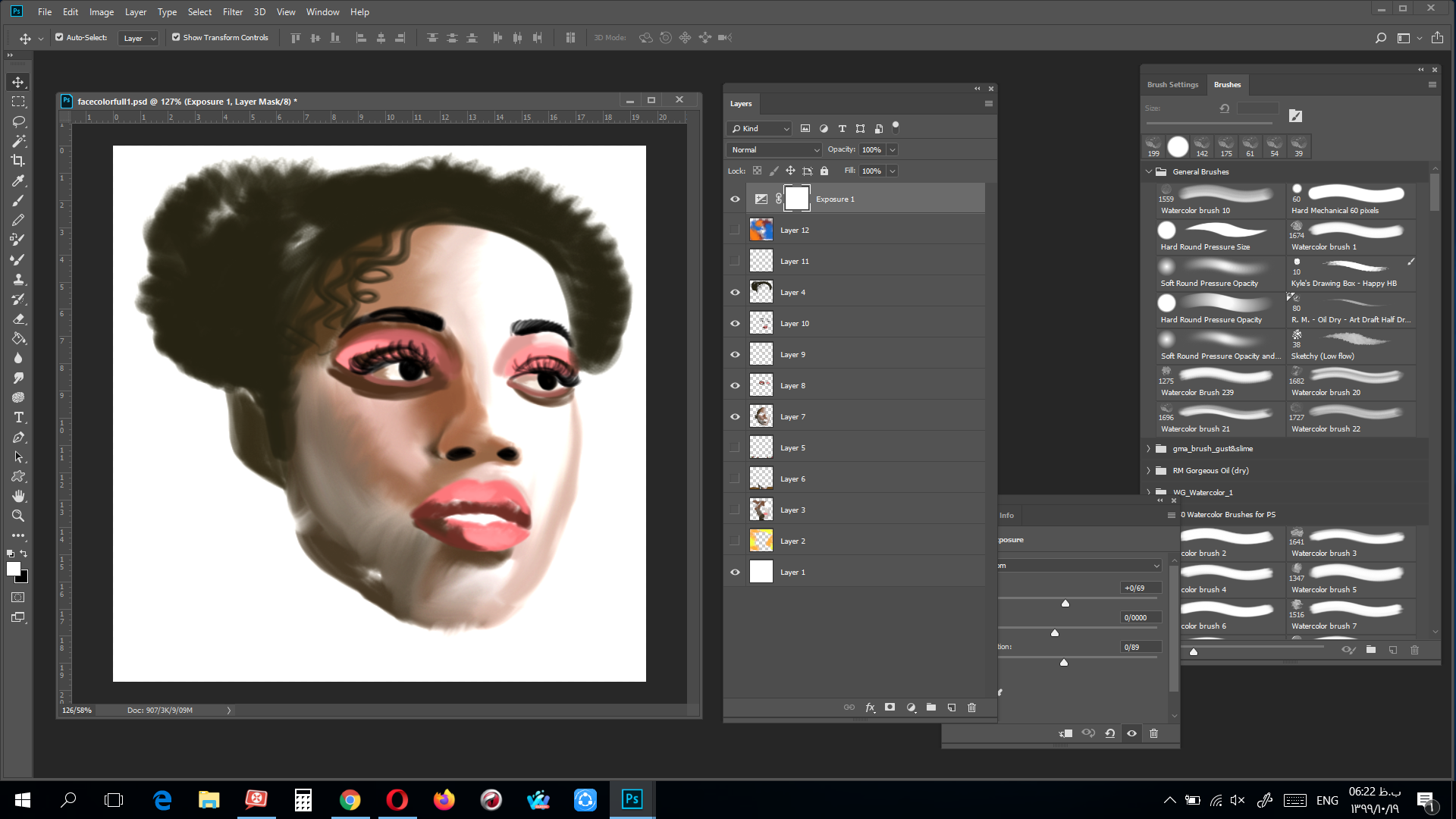The width and height of the screenshot is (1456, 819).
Task: Open the Opacity dropdown arrow
Action: pyautogui.click(x=893, y=150)
